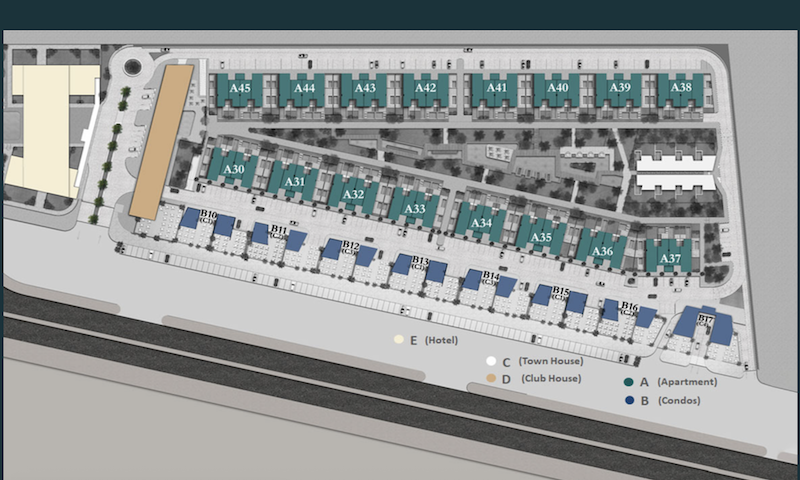Select the orange Club House building
The width and height of the screenshot is (800, 480).
(x=160, y=142)
